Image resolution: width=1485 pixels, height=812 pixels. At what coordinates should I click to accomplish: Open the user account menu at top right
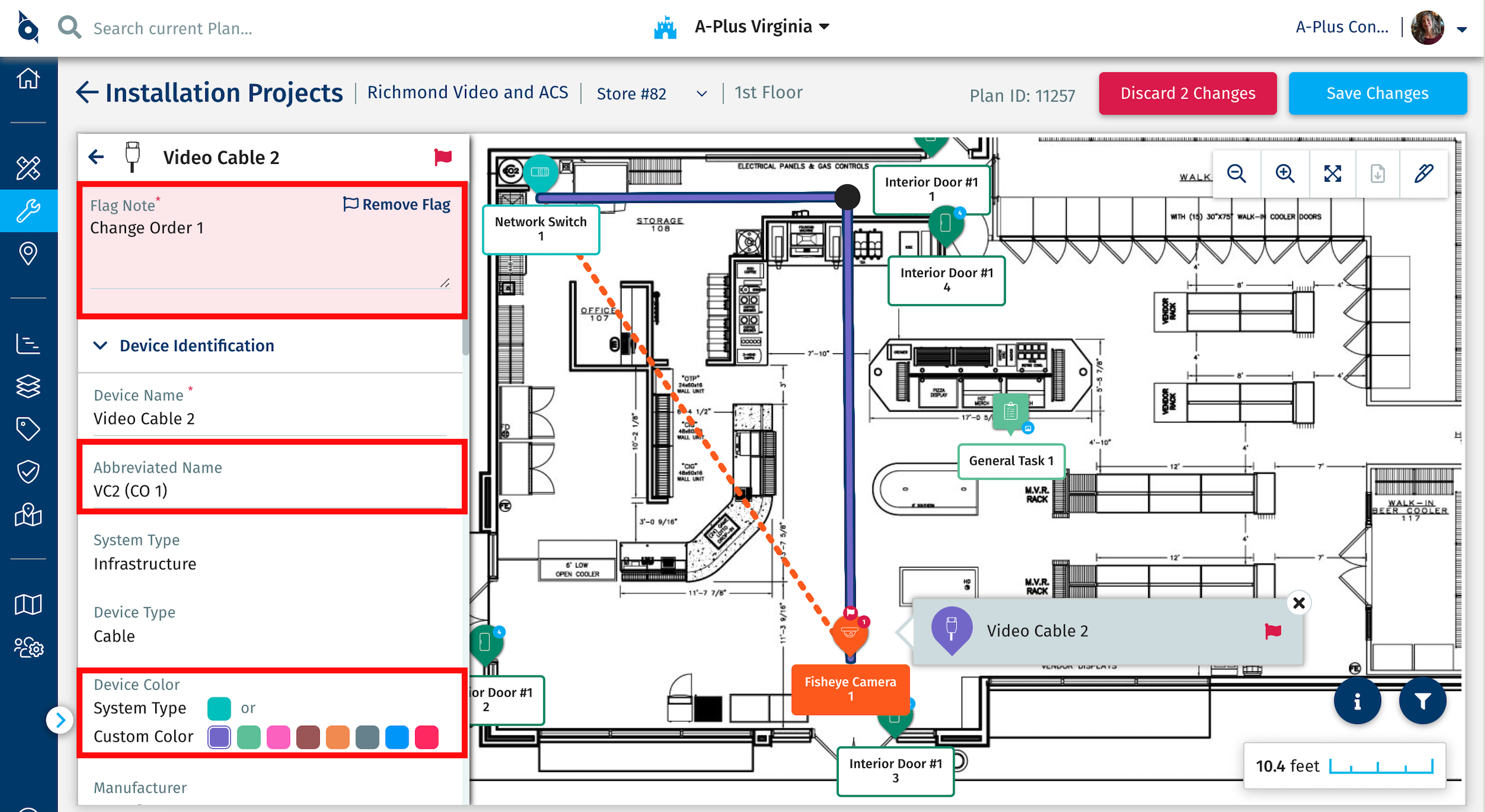pyautogui.click(x=1462, y=29)
